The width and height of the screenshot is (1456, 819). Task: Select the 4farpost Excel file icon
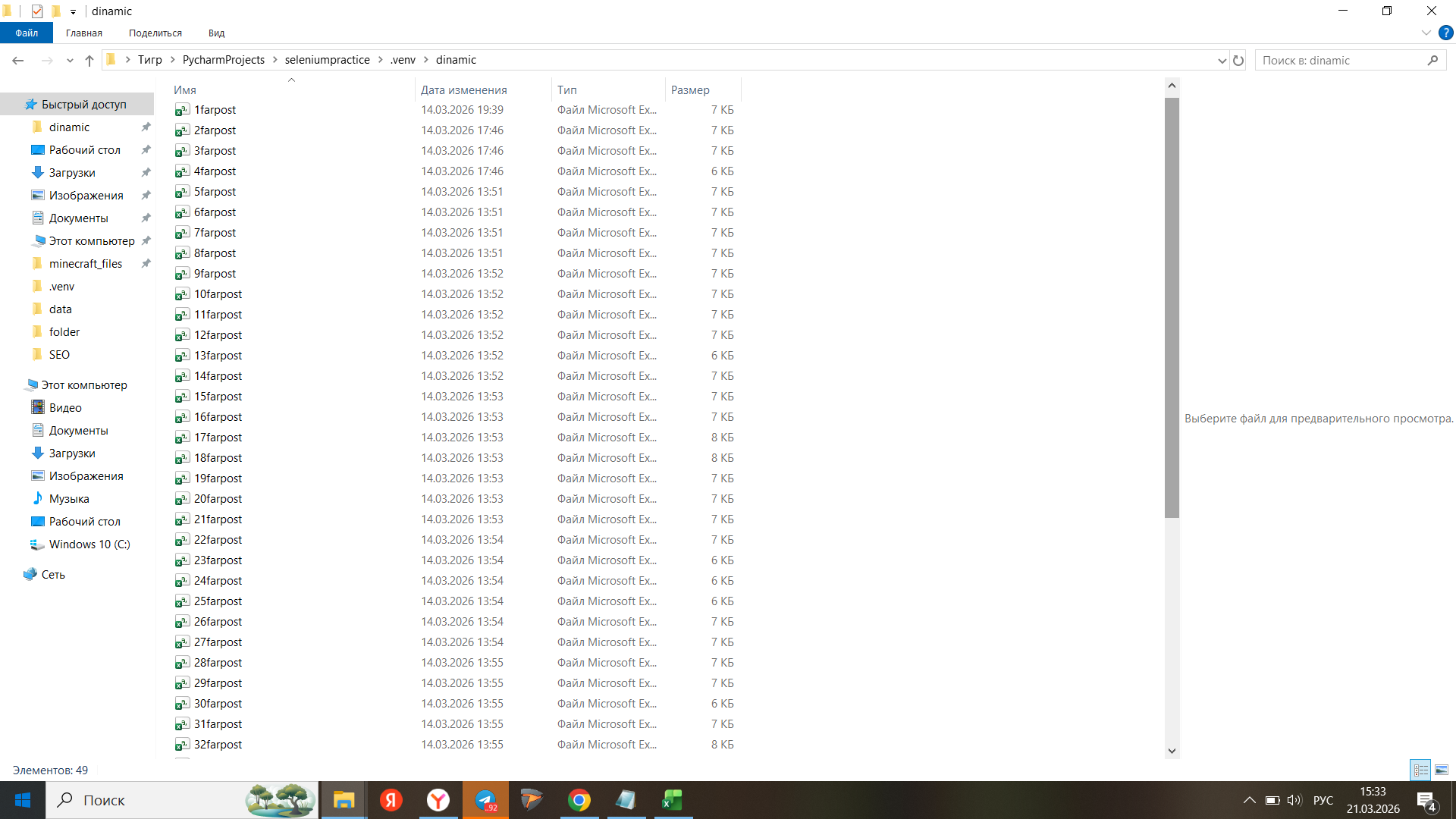pos(182,171)
